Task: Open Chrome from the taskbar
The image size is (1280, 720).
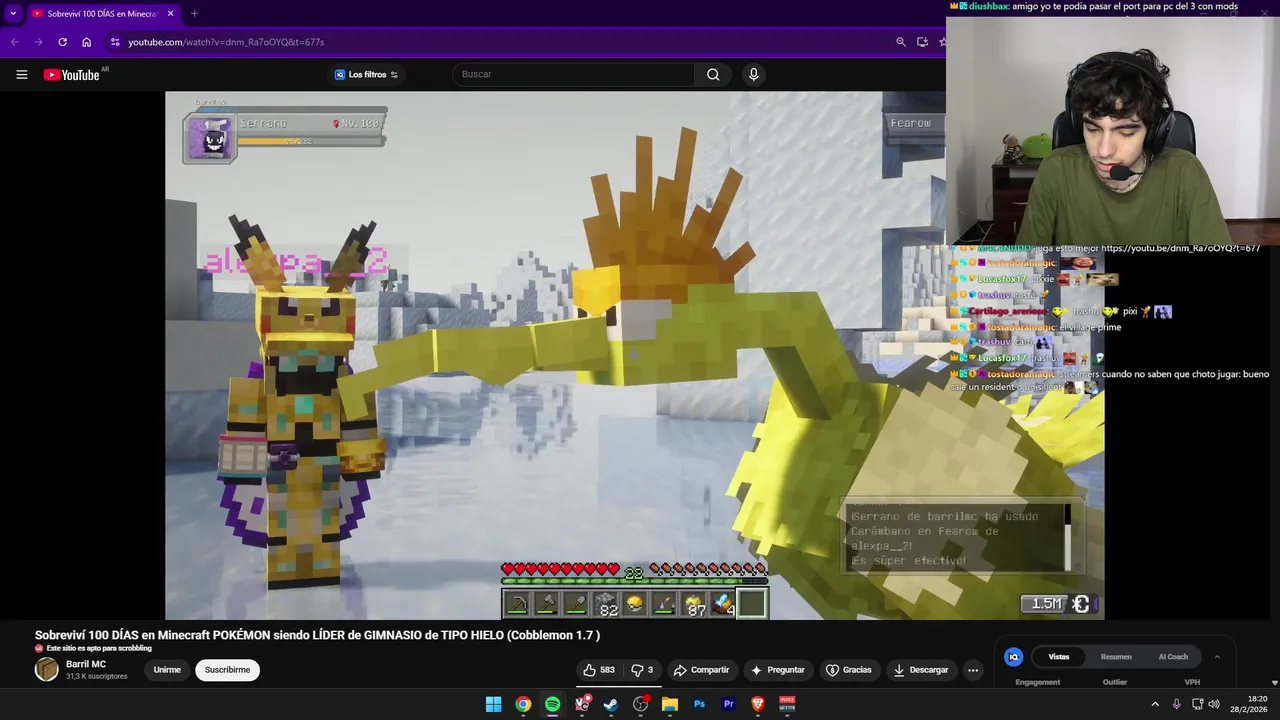Action: click(x=523, y=704)
